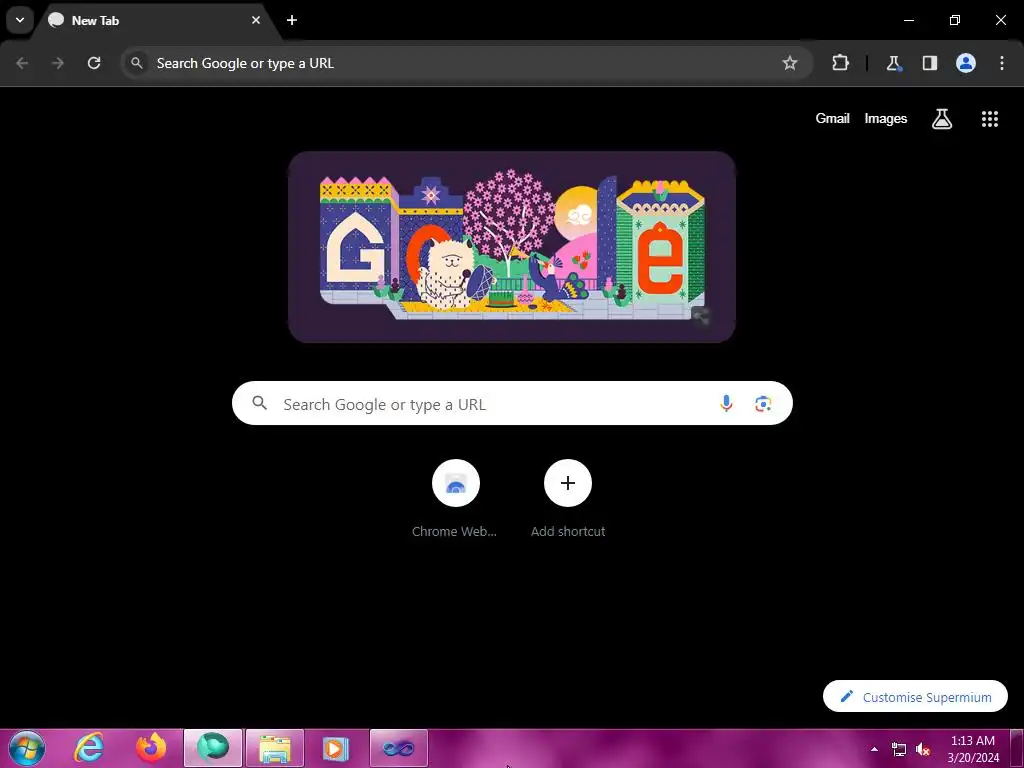Image resolution: width=1024 pixels, height=768 pixels.
Task: Launch Internet Explorer from the taskbar
Action: (89, 748)
